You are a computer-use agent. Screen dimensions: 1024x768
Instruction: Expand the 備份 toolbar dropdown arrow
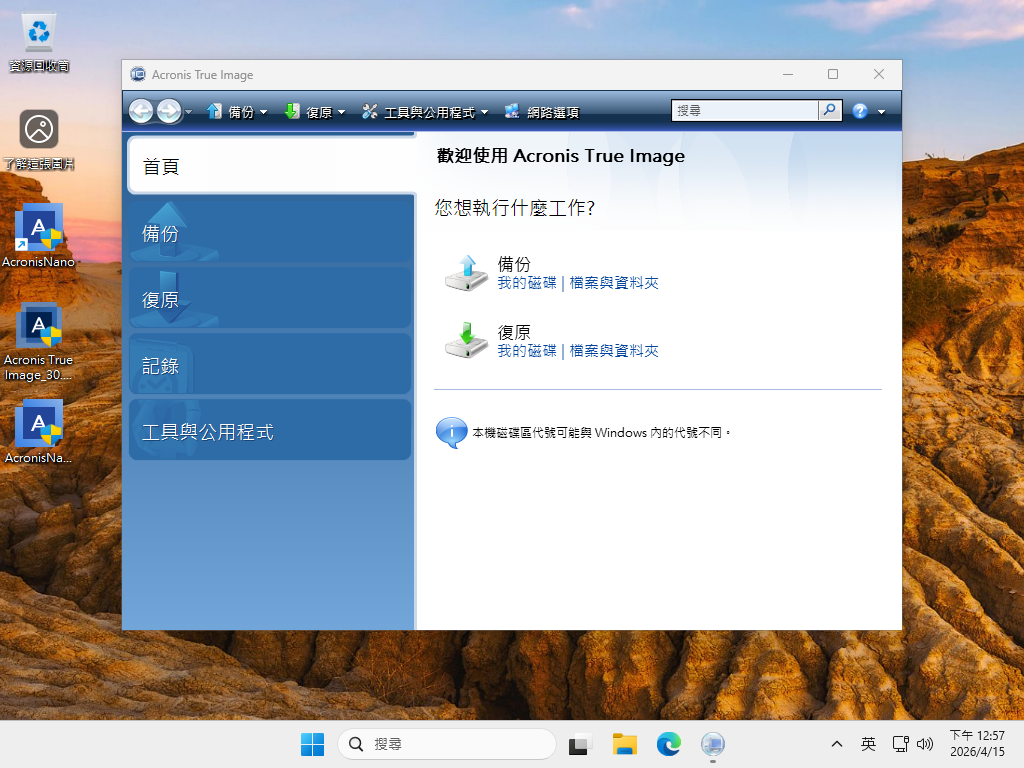[264, 112]
